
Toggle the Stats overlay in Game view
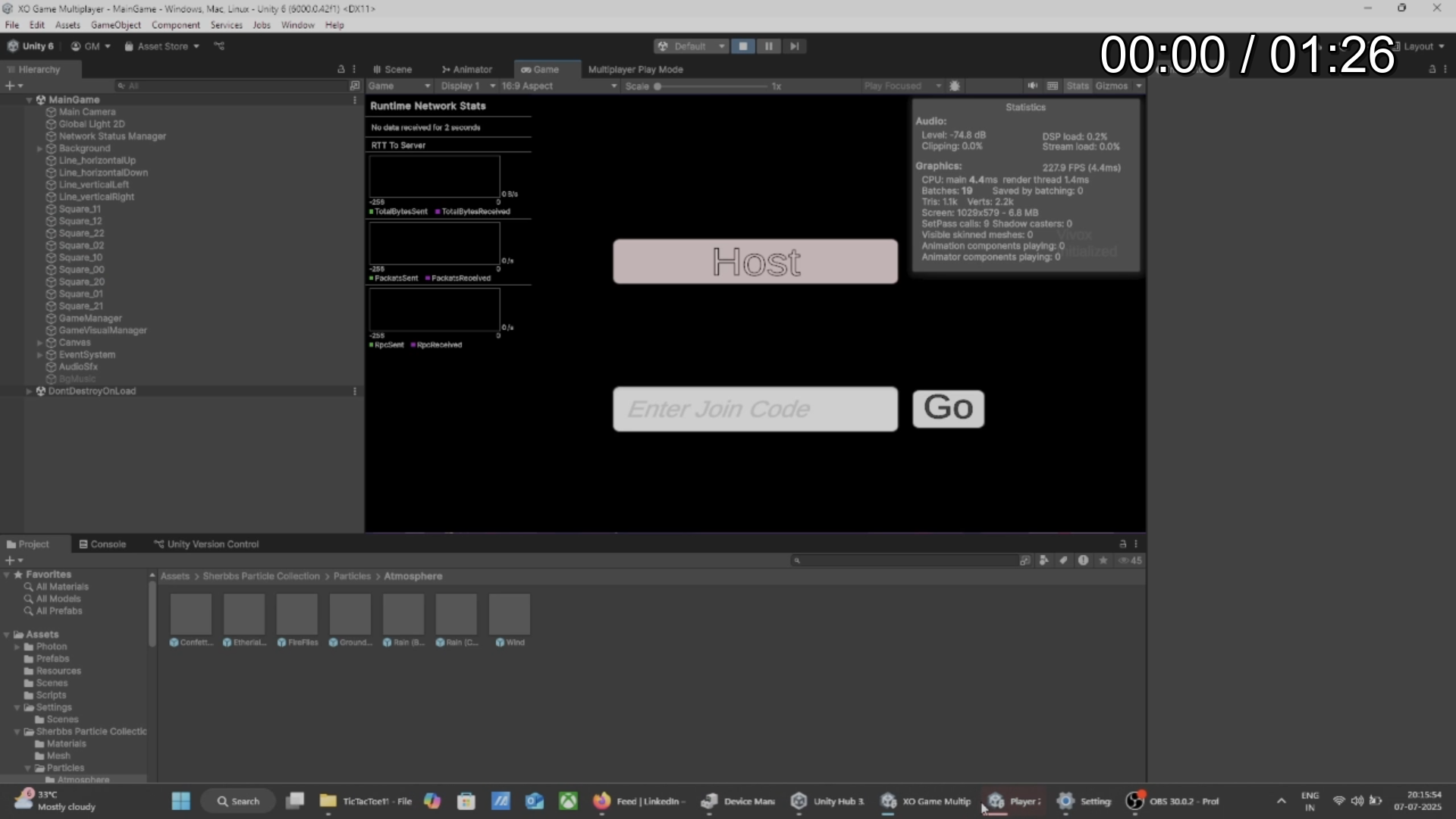coord(1077,86)
